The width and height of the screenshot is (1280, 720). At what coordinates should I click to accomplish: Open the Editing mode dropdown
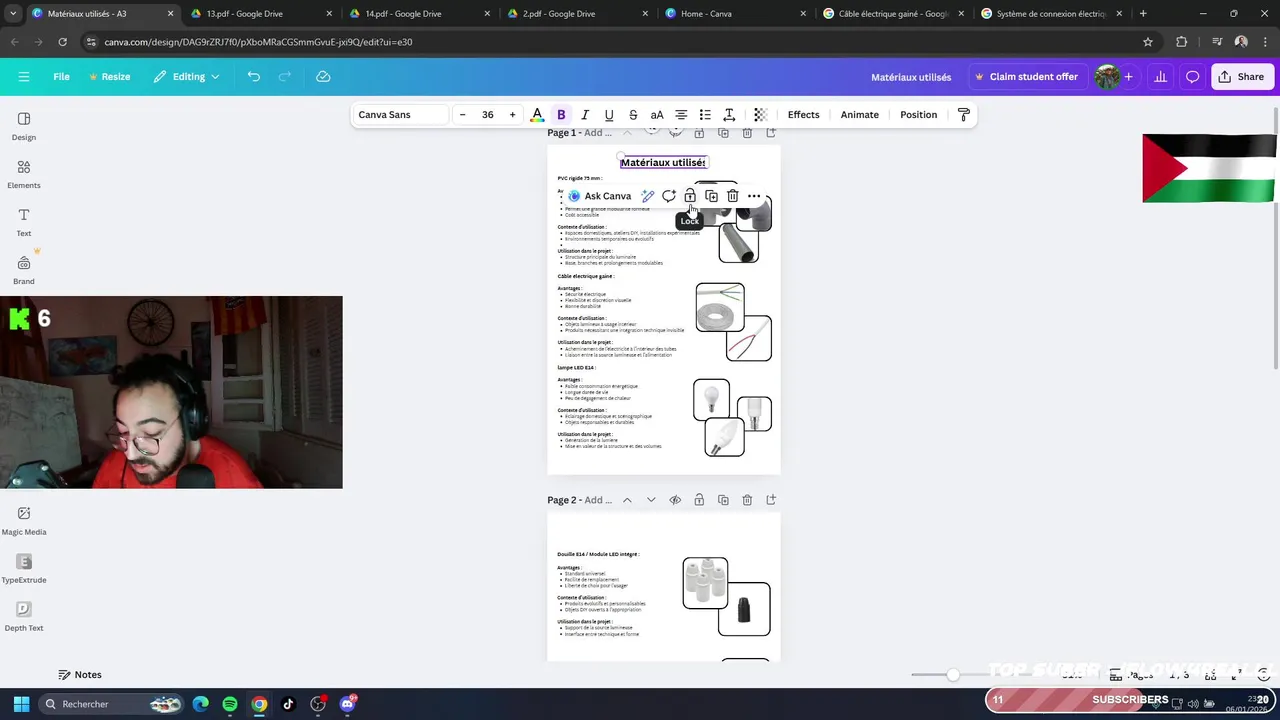[x=187, y=77]
